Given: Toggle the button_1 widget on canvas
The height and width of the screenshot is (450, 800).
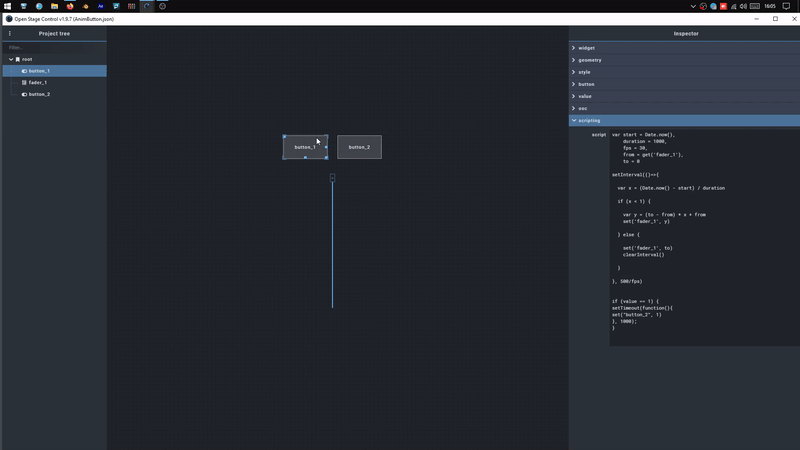Looking at the screenshot, I should pos(305,147).
